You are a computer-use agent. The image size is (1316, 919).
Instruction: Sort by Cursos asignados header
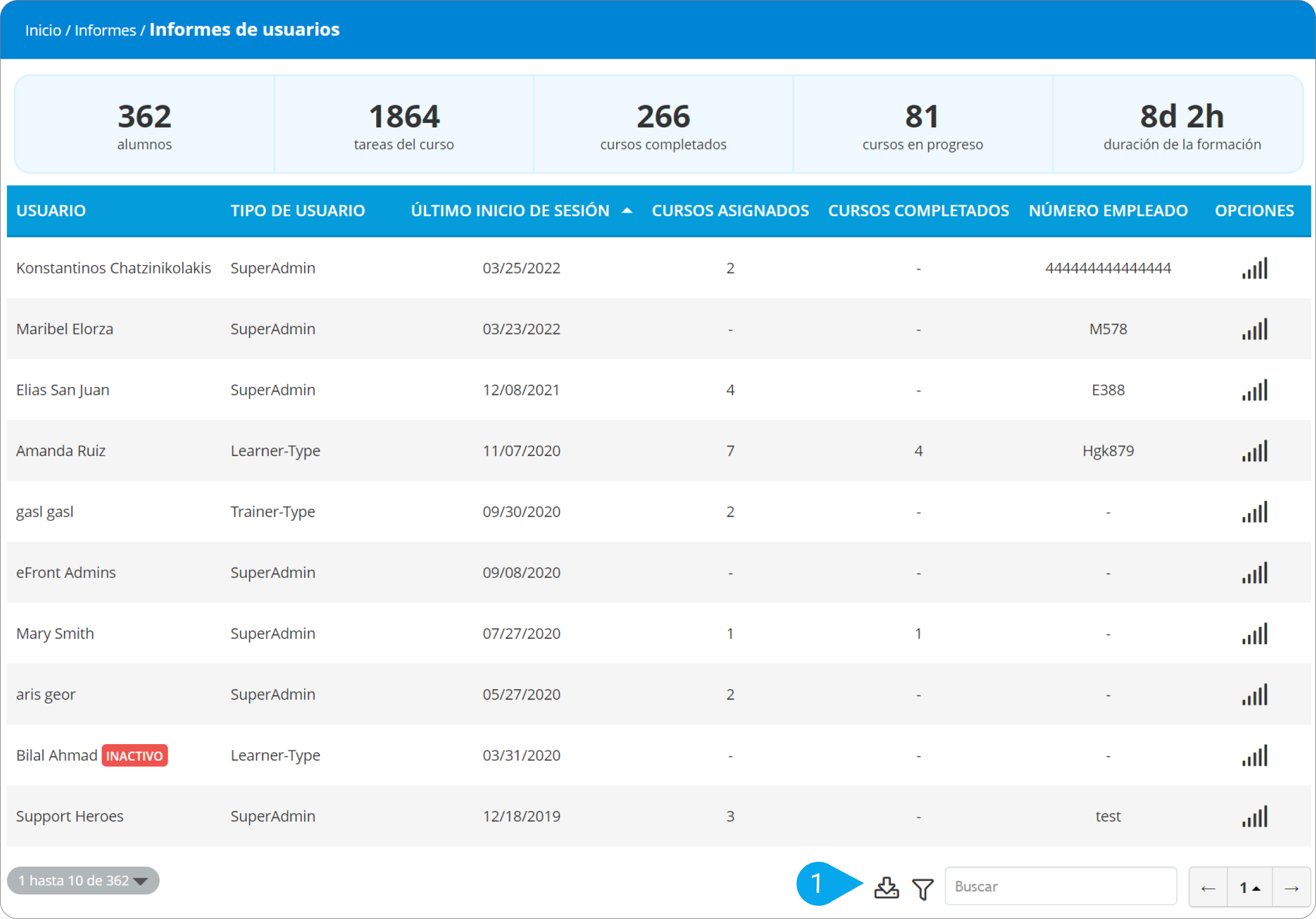tap(729, 211)
